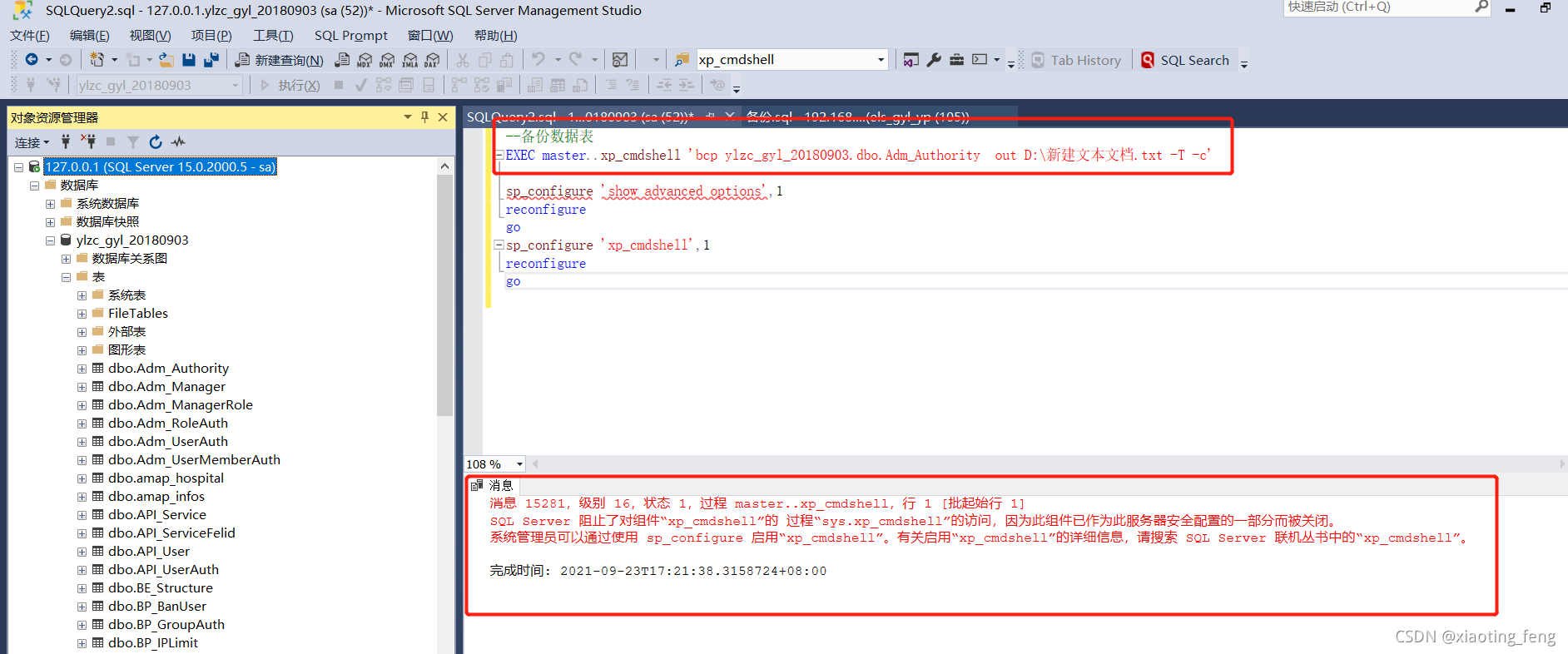Pin the object explorer panel

(424, 117)
